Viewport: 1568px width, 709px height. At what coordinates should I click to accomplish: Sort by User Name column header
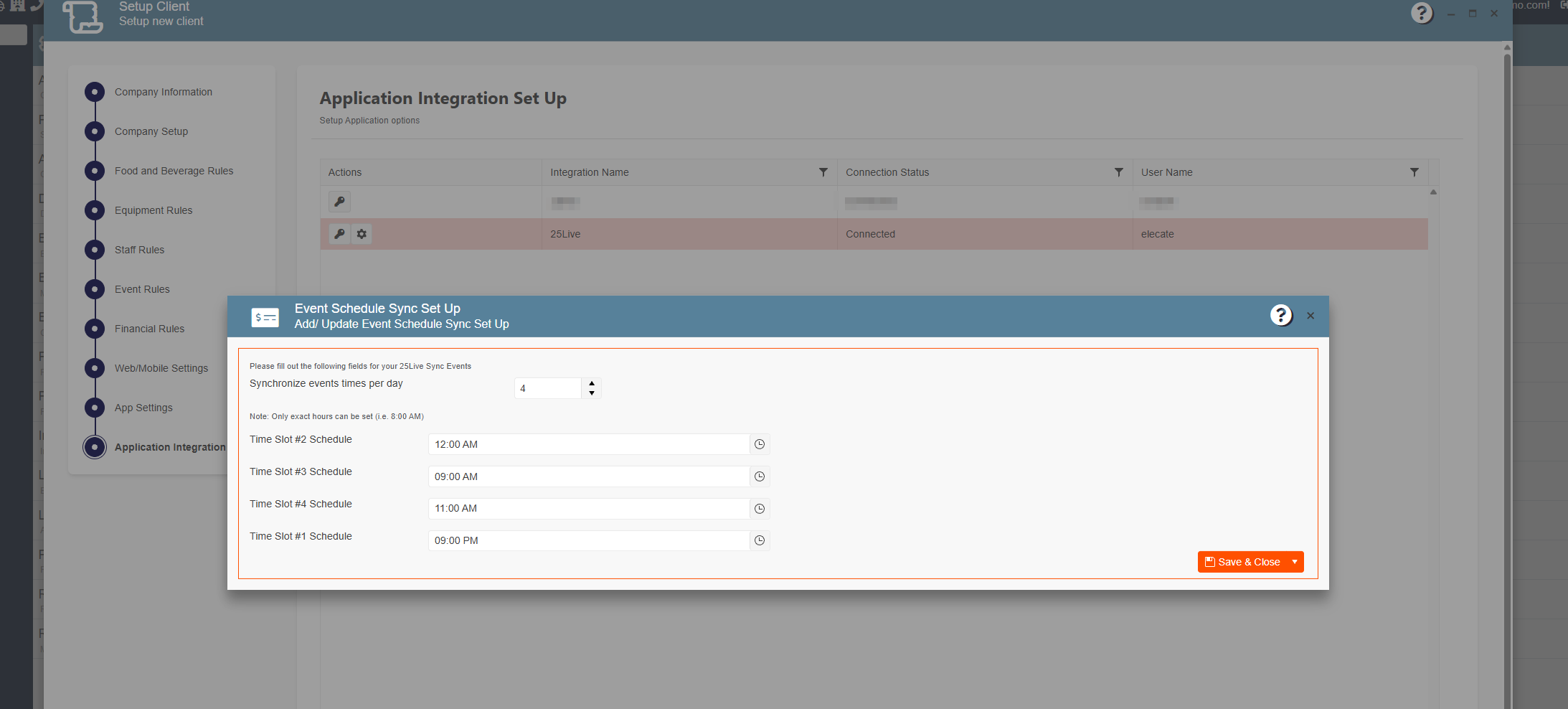pyautogui.click(x=1167, y=172)
